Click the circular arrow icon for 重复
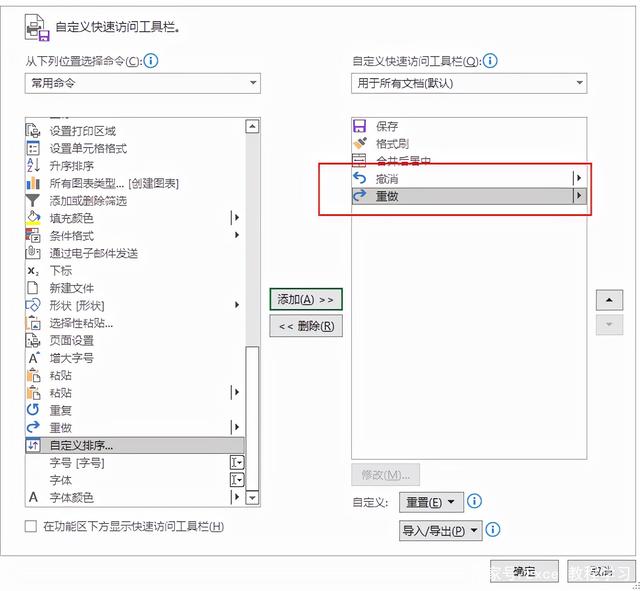Image resolution: width=640 pixels, height=591 pixels. pyautogui.click(x=33, y=410)
